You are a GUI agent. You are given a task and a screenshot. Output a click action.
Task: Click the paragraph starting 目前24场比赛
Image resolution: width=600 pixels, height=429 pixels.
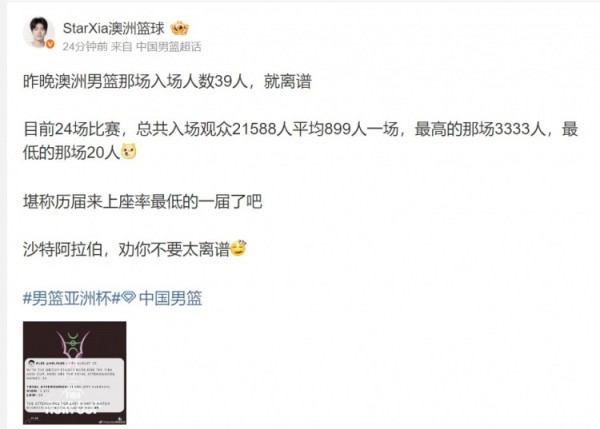pos(300,140)
